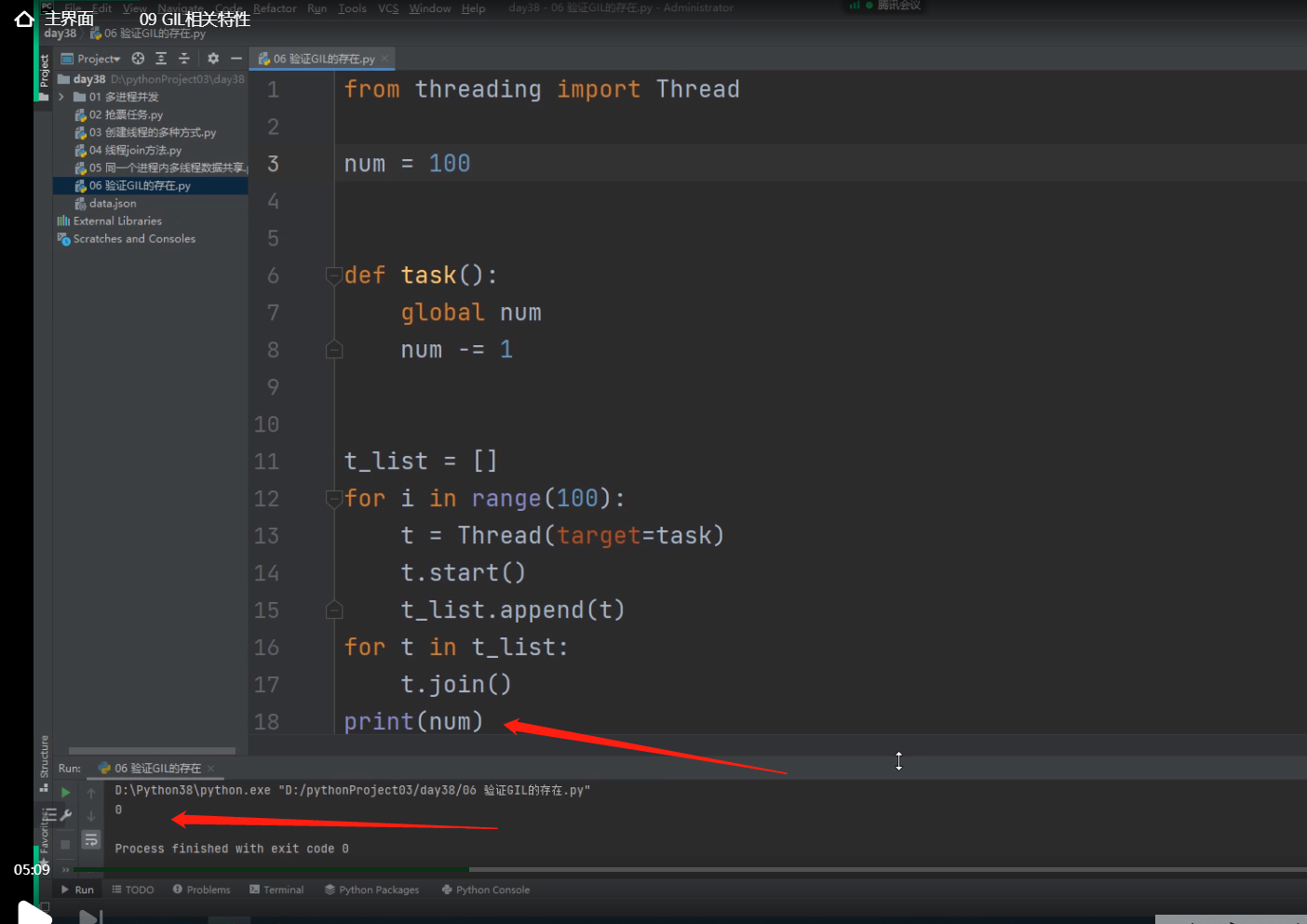The height and width of the screenshot is (924, 1307).
Task: Open Run settings wrench icon
Action: point(65,815)
